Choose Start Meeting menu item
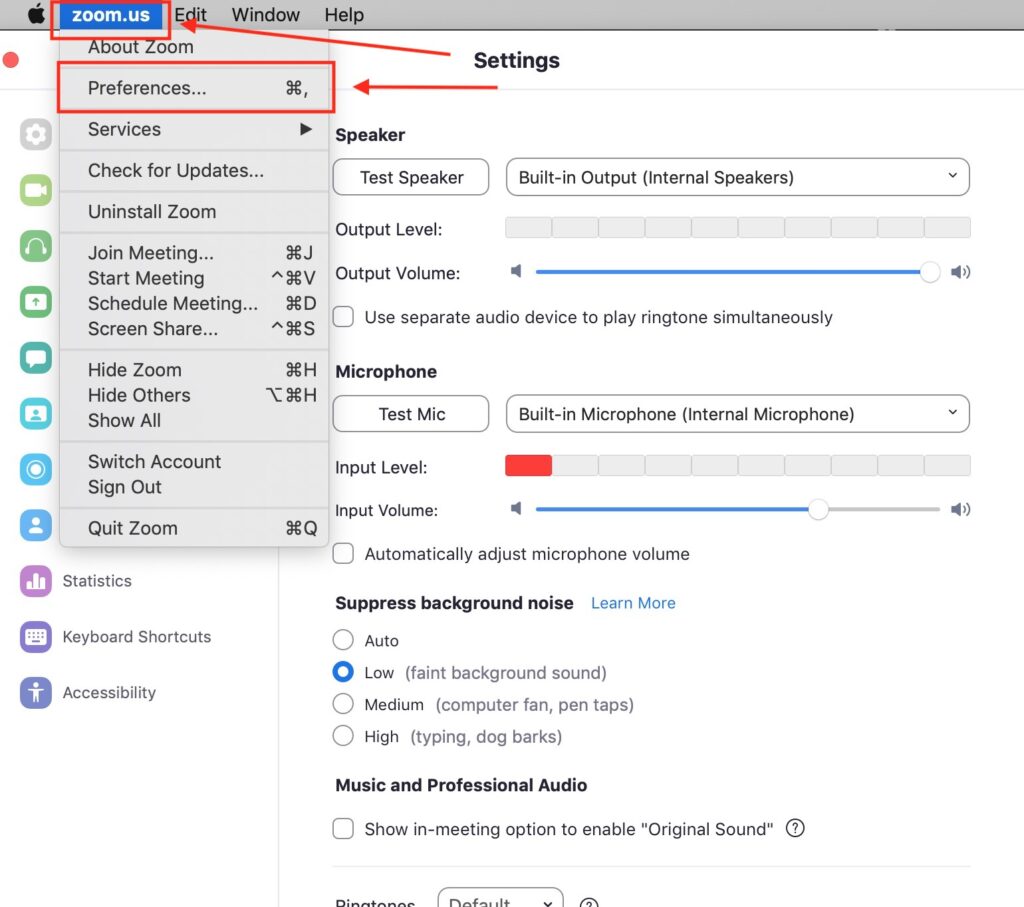 coord(195,278)
